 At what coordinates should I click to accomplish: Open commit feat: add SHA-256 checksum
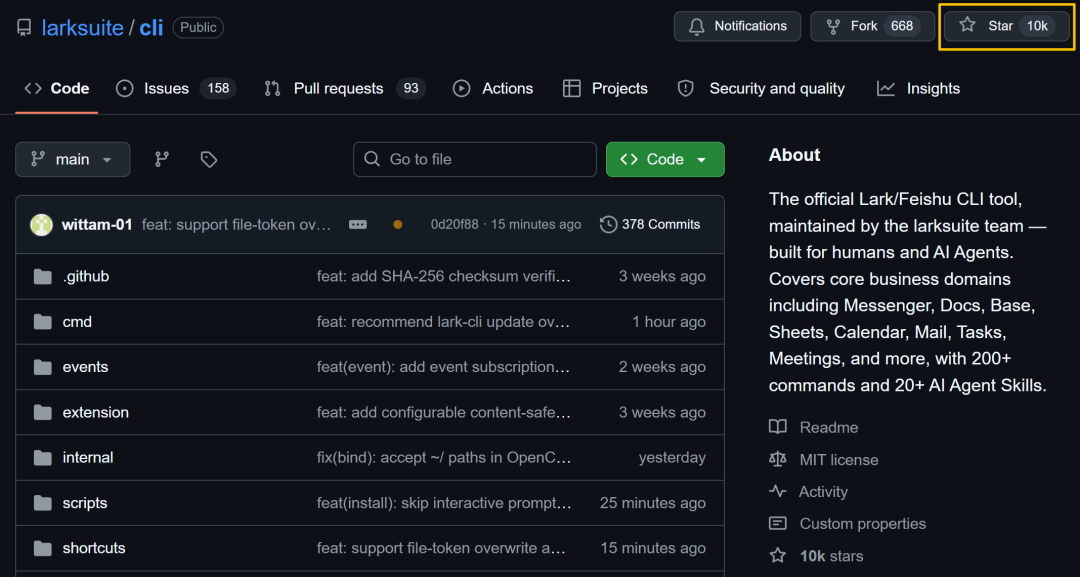(x=444, y=276)
